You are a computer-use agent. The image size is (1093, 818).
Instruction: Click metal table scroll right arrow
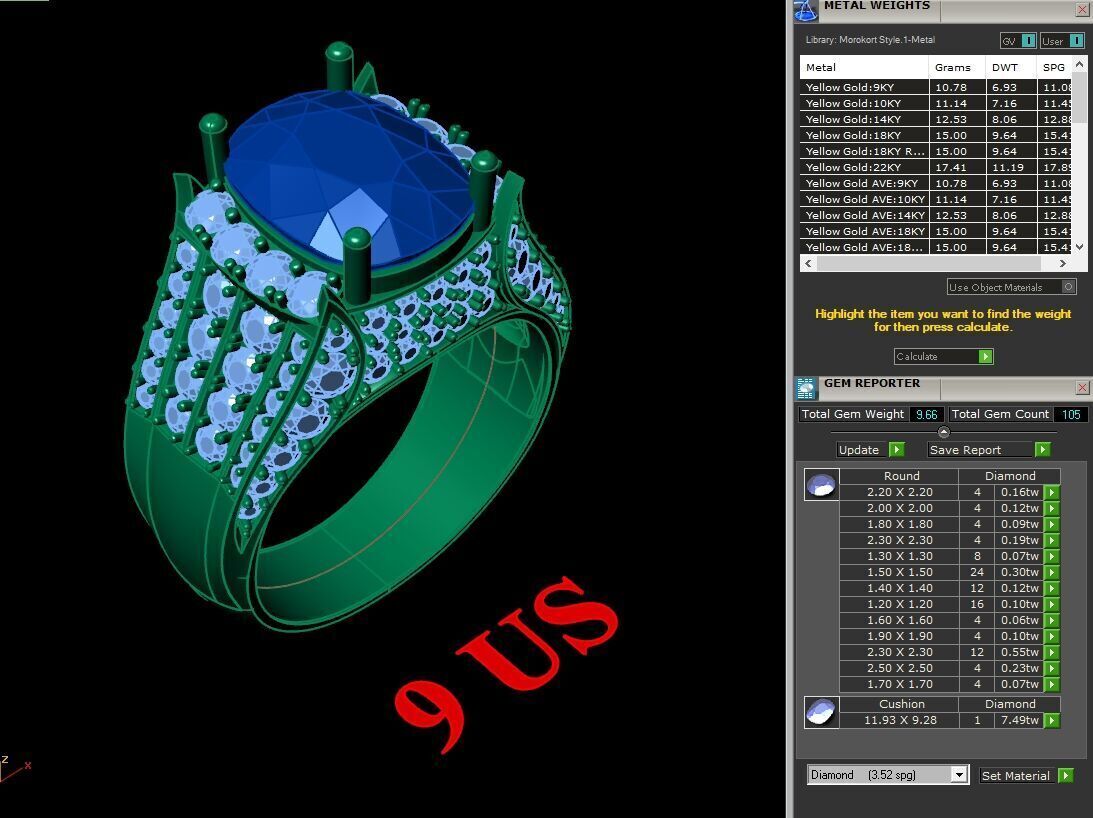click(1062, 264)
